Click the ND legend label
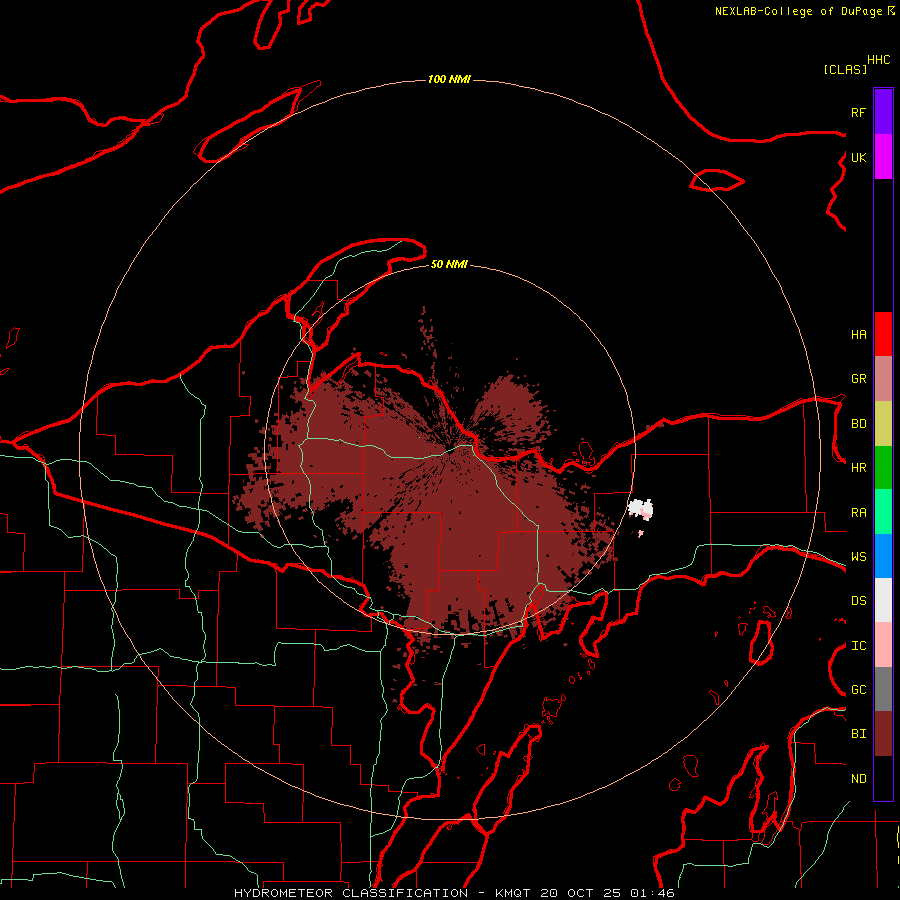The image size is (900, 900). (x=859, y=779)
